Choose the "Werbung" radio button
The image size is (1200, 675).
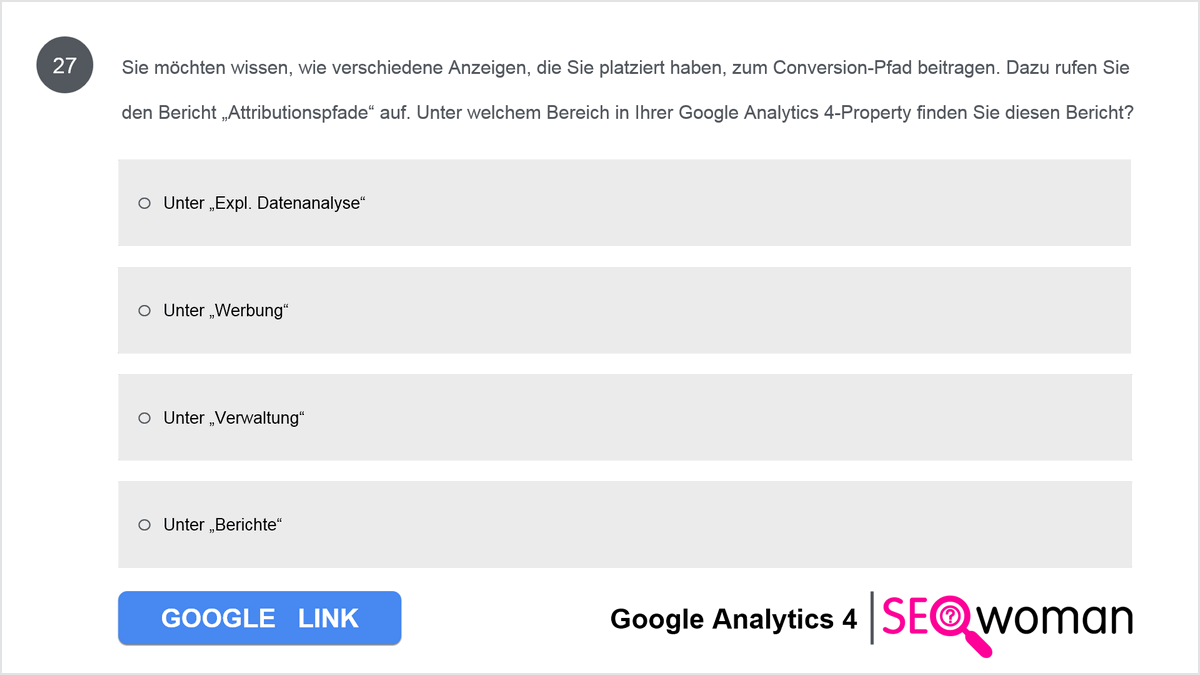point(144,310)
